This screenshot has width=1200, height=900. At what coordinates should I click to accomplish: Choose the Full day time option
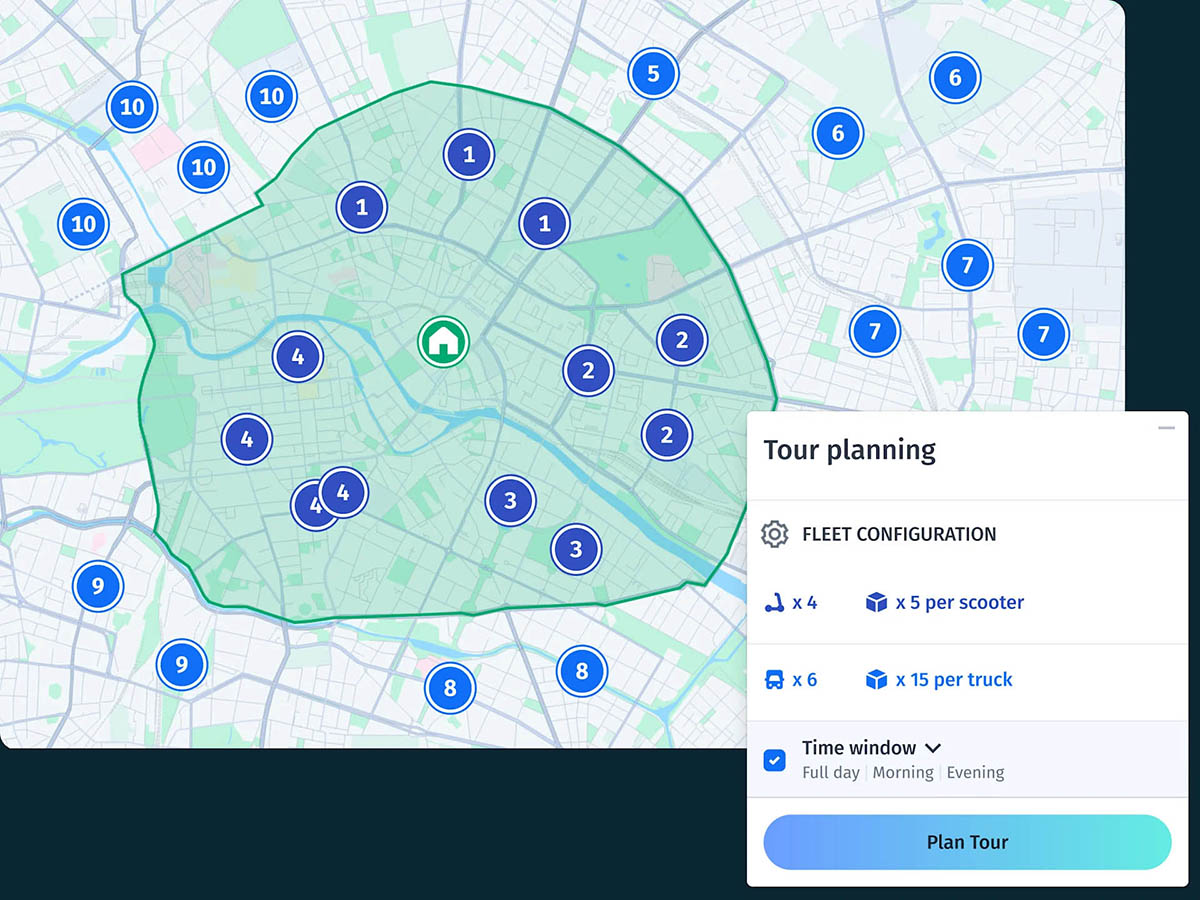click(x=830, y=773)
